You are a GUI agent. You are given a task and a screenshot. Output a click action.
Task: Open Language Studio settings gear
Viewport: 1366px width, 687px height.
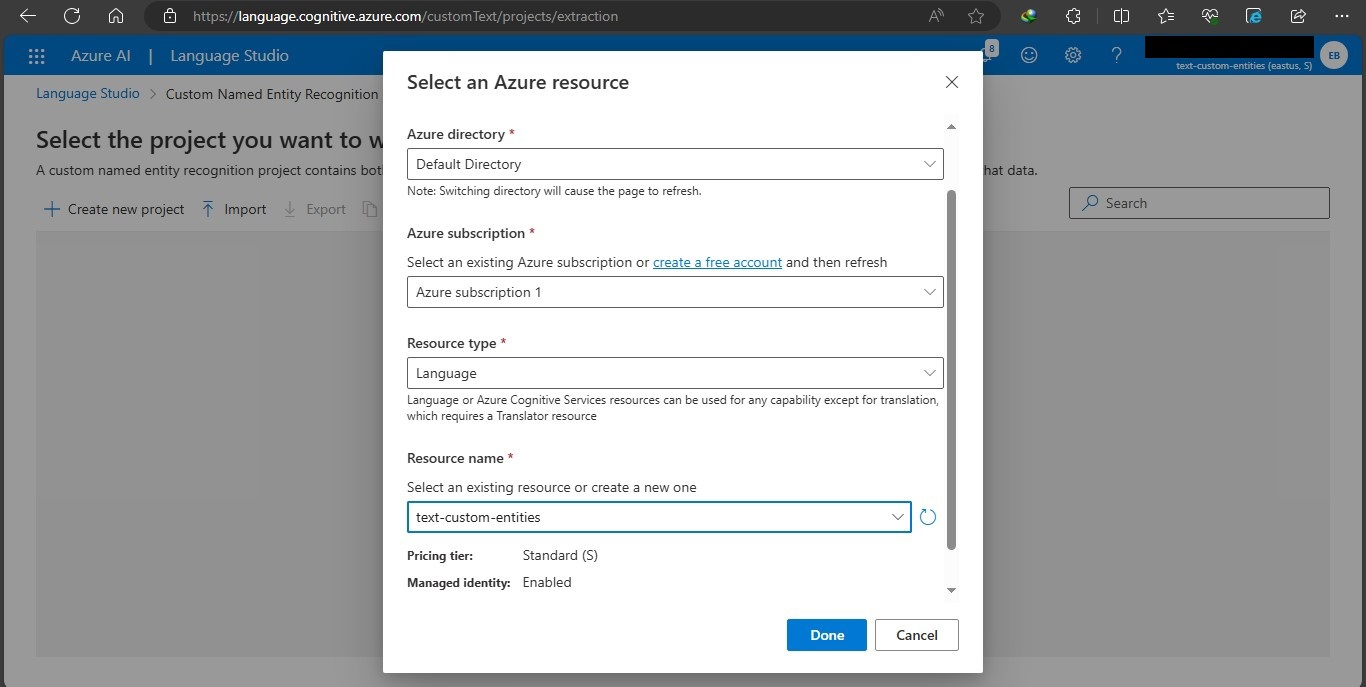tap(1073, 56)
